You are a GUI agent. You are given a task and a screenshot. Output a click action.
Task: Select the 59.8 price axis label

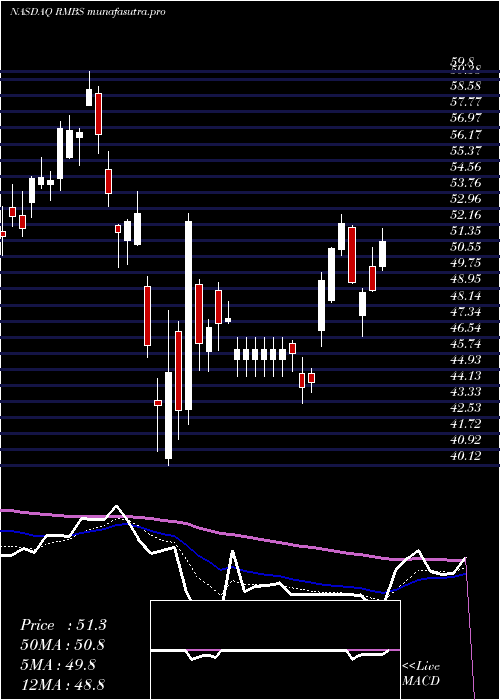click(x=464, y=62)
